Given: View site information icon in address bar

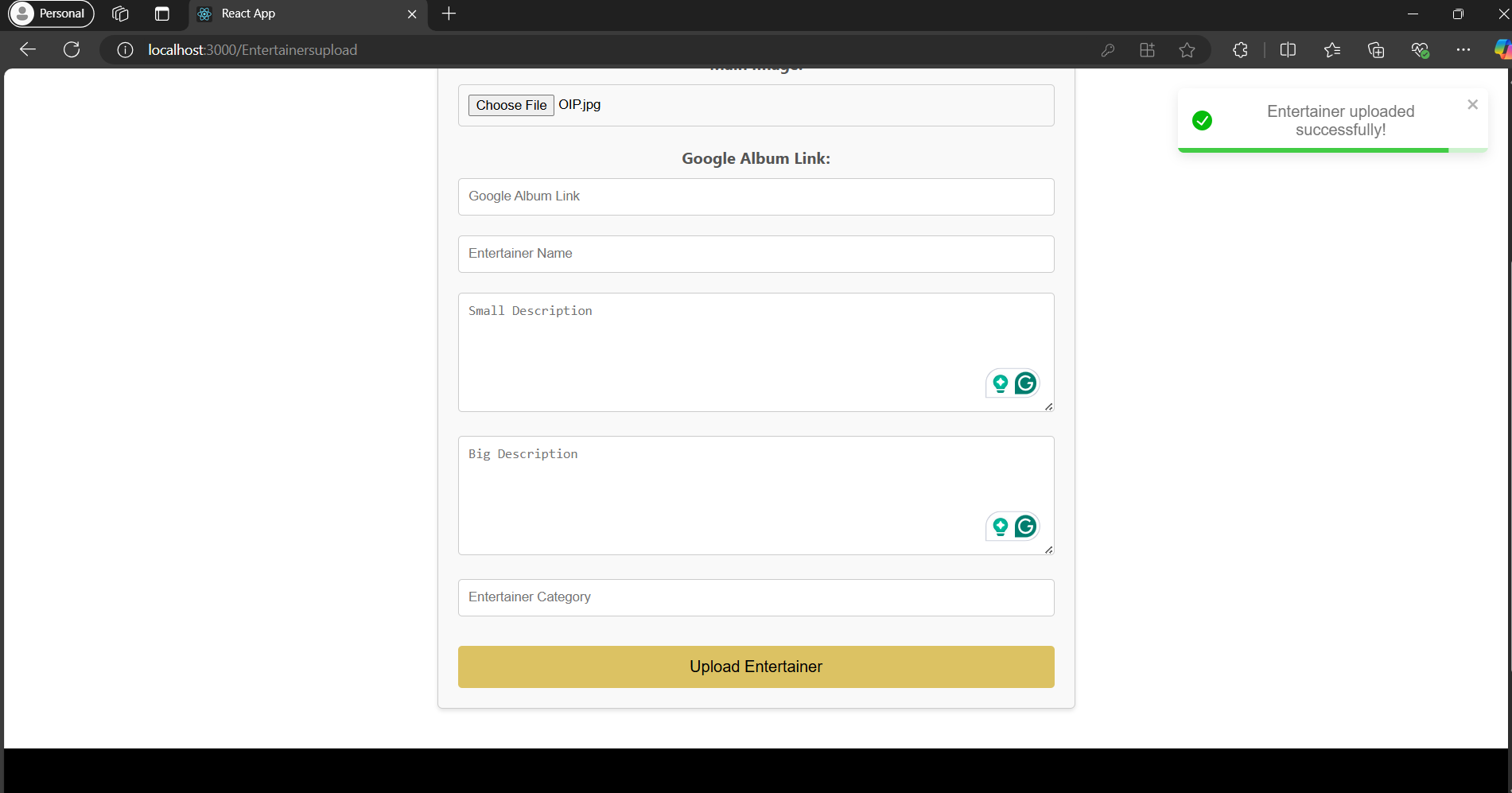Looking at the screenshot, I should 125,50.
